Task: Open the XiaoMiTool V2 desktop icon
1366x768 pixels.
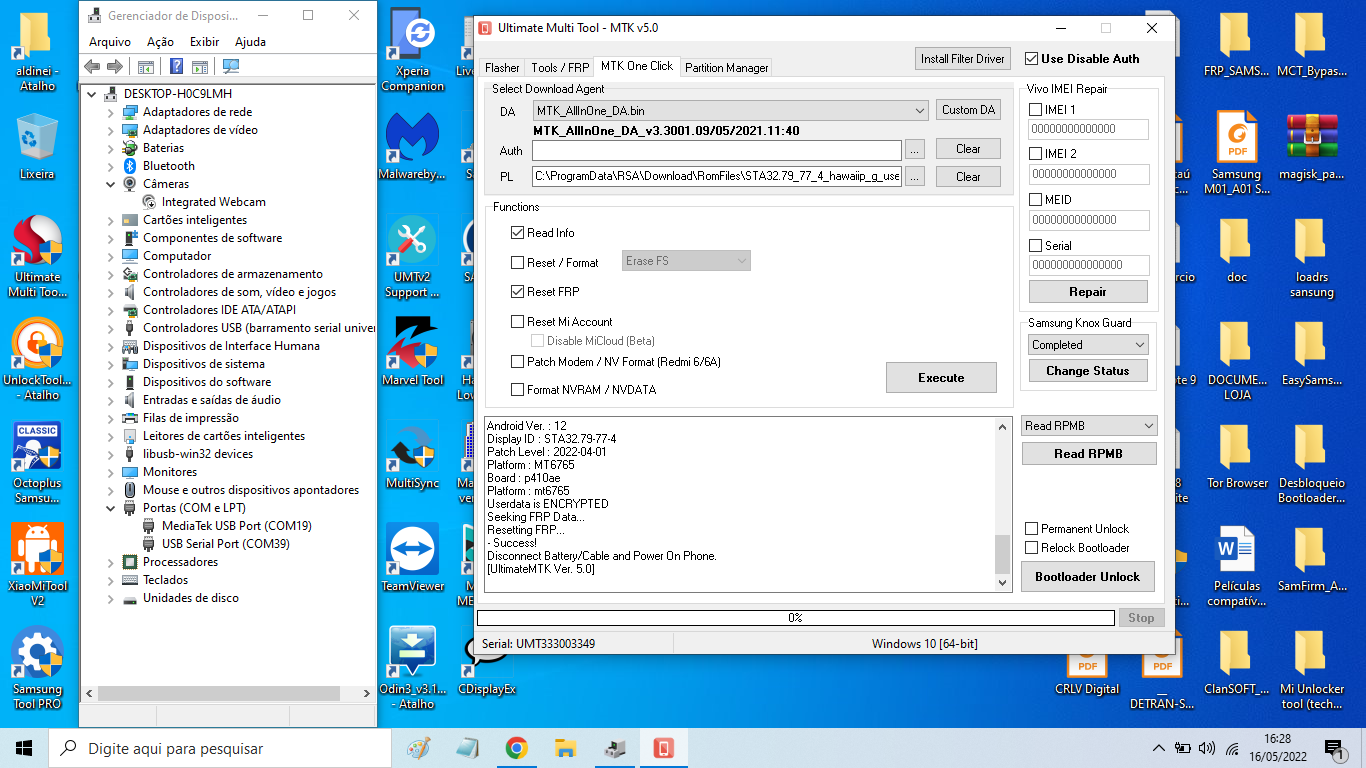Action: pyautogui.click(x=37, y=565)
